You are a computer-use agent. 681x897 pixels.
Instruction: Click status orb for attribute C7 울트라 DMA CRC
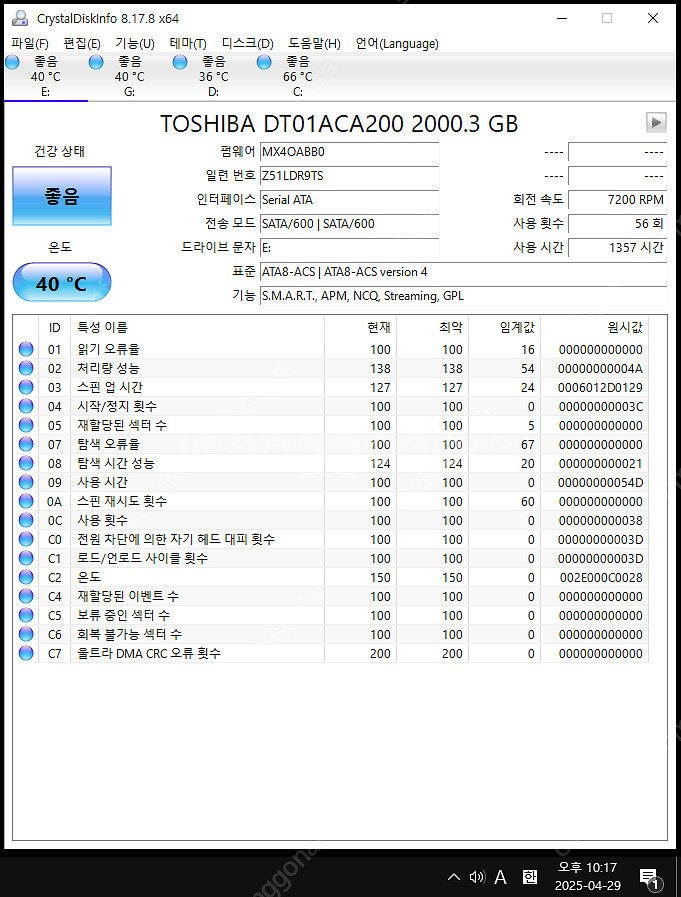pos(26,653)
